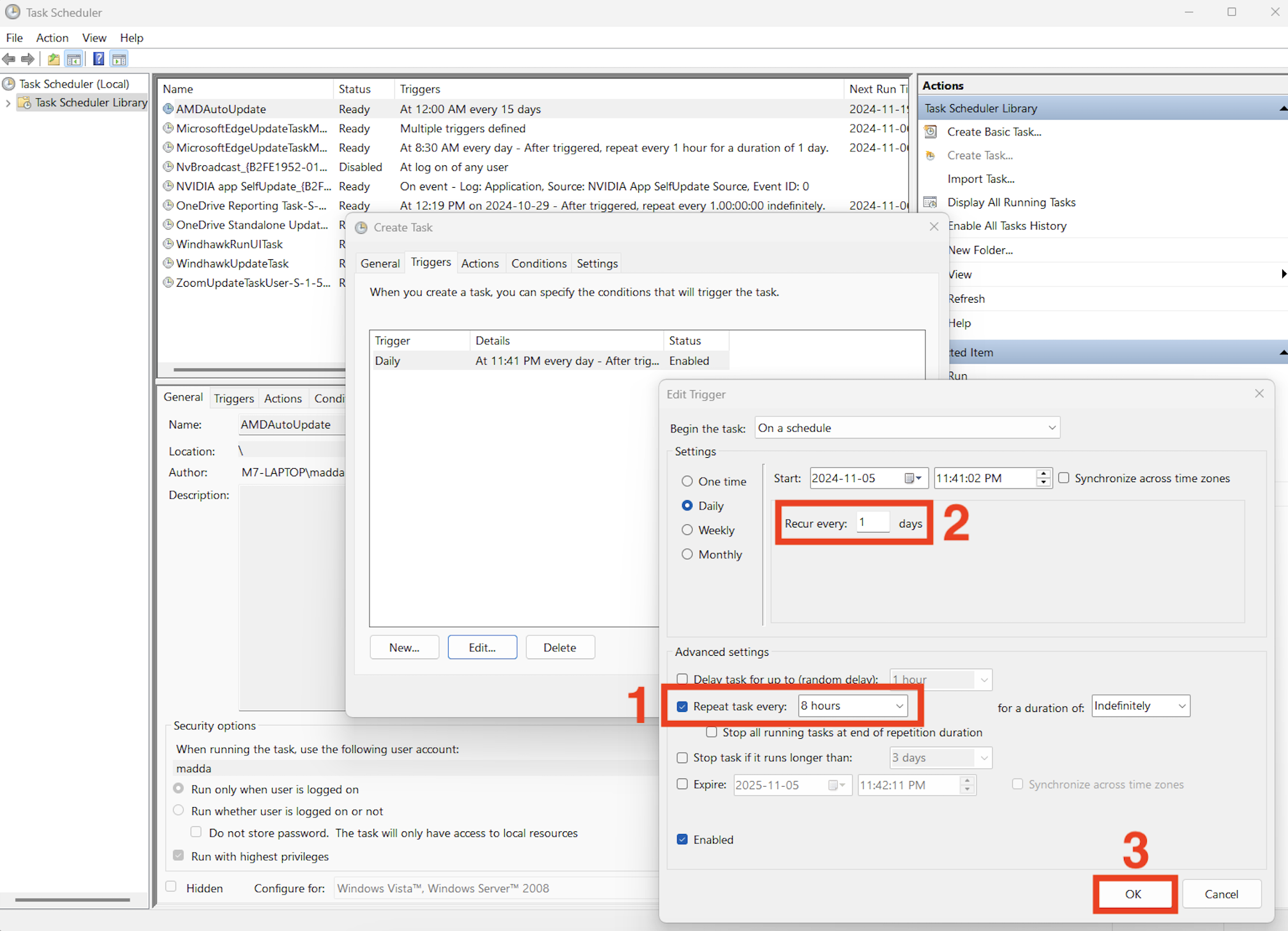Toggle Show/Hide Console Tree toolbar icon

coord(74,59)
